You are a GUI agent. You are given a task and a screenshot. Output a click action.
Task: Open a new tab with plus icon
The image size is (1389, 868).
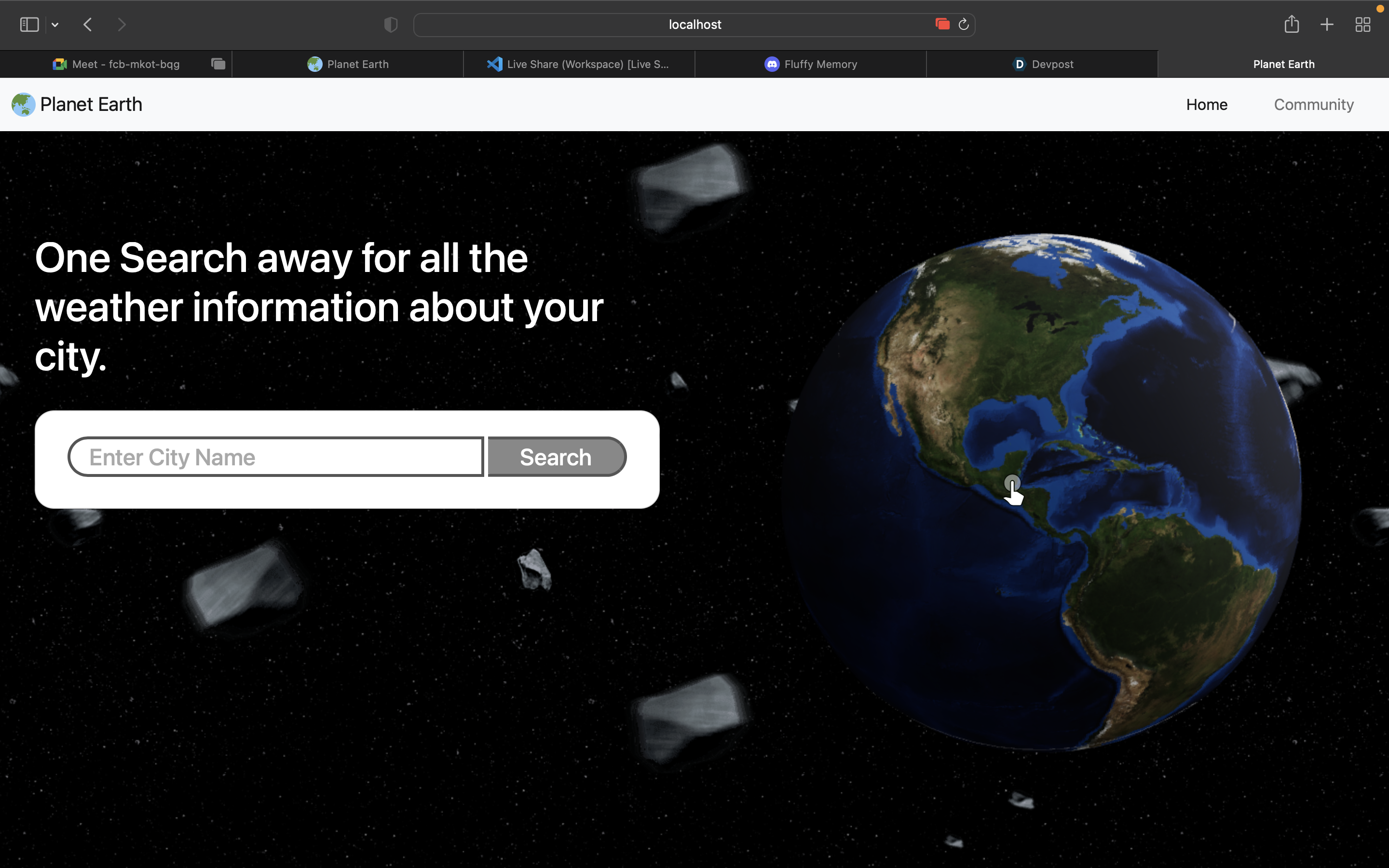coord(1327,25)
